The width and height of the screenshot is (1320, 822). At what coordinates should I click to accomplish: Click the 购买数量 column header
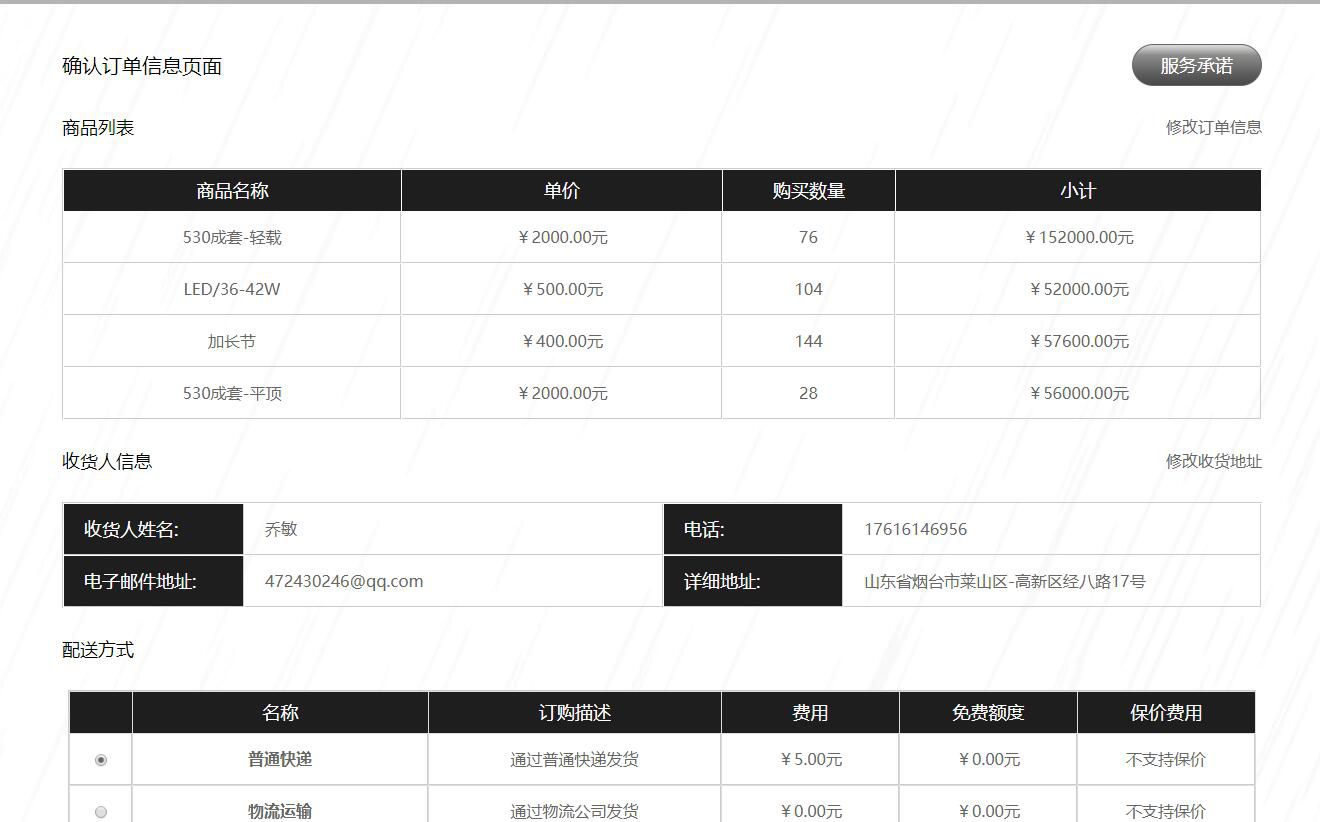click(808, 190)
